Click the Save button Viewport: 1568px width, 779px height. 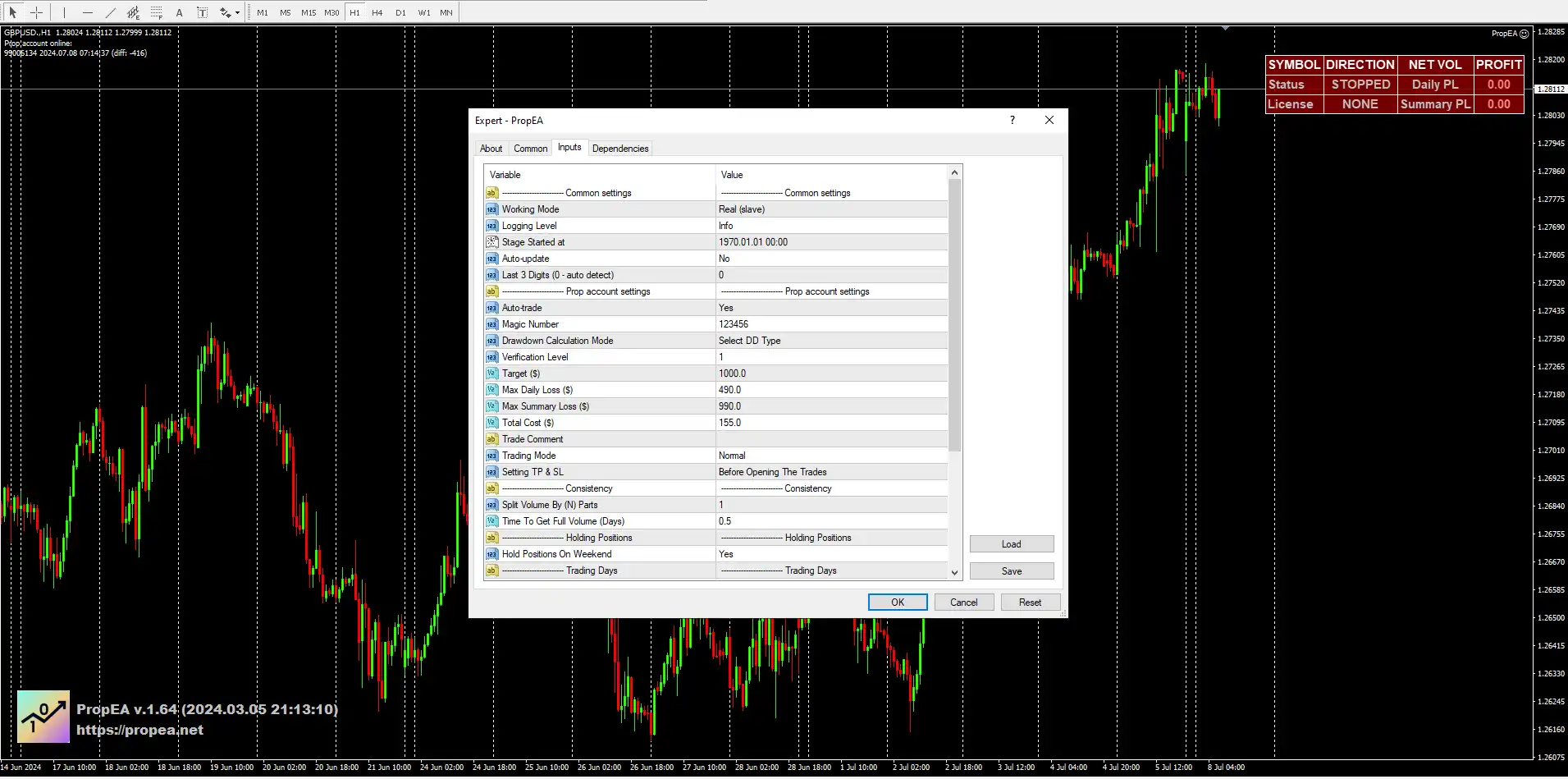[1012, 571]
